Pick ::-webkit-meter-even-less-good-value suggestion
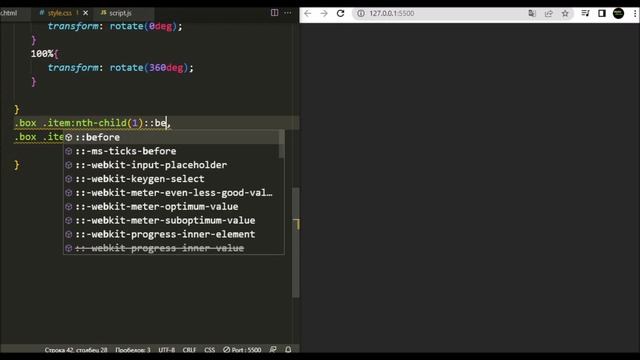 [171, 193]
